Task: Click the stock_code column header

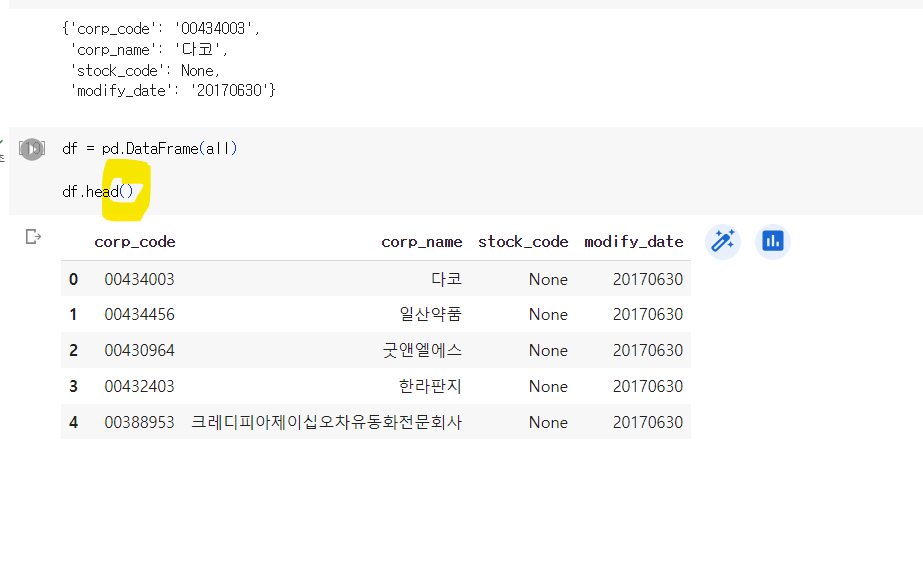Action: point(523,242)
